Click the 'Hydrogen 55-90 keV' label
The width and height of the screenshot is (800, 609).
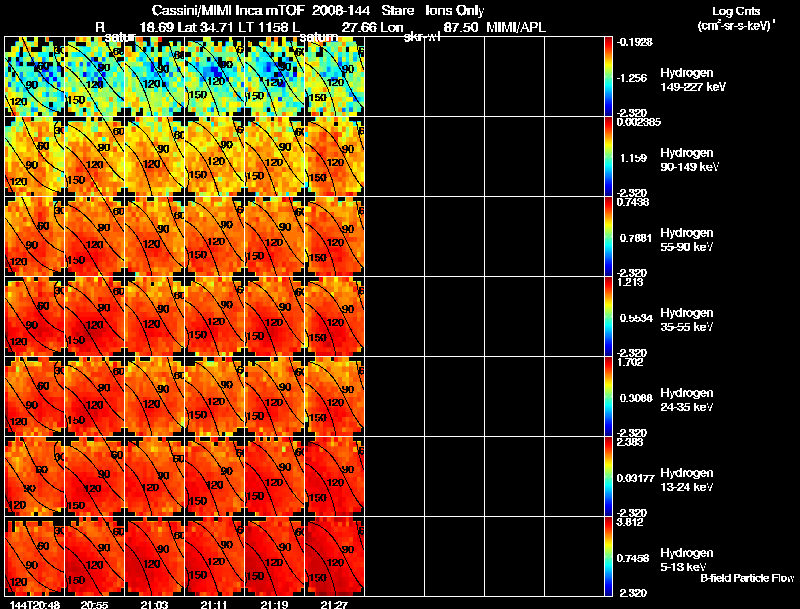click(687, 240)
